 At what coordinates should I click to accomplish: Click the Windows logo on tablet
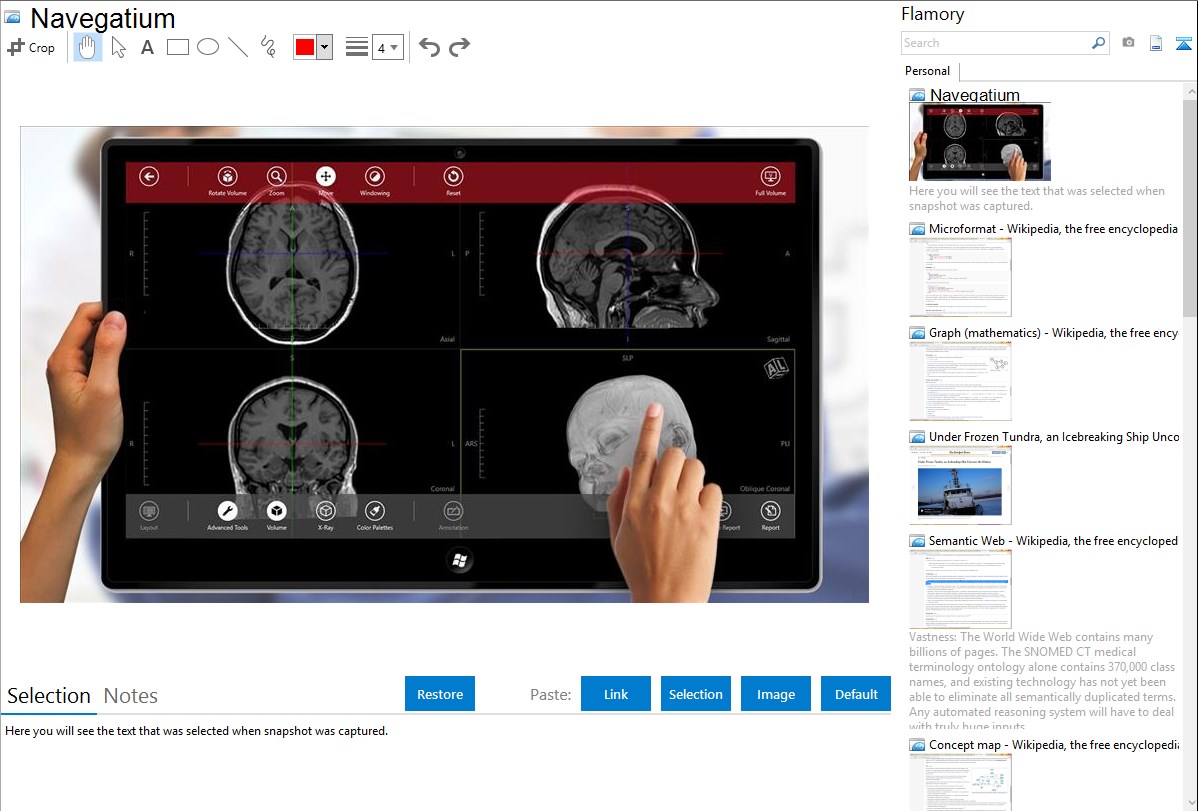[x=459, y=560]
